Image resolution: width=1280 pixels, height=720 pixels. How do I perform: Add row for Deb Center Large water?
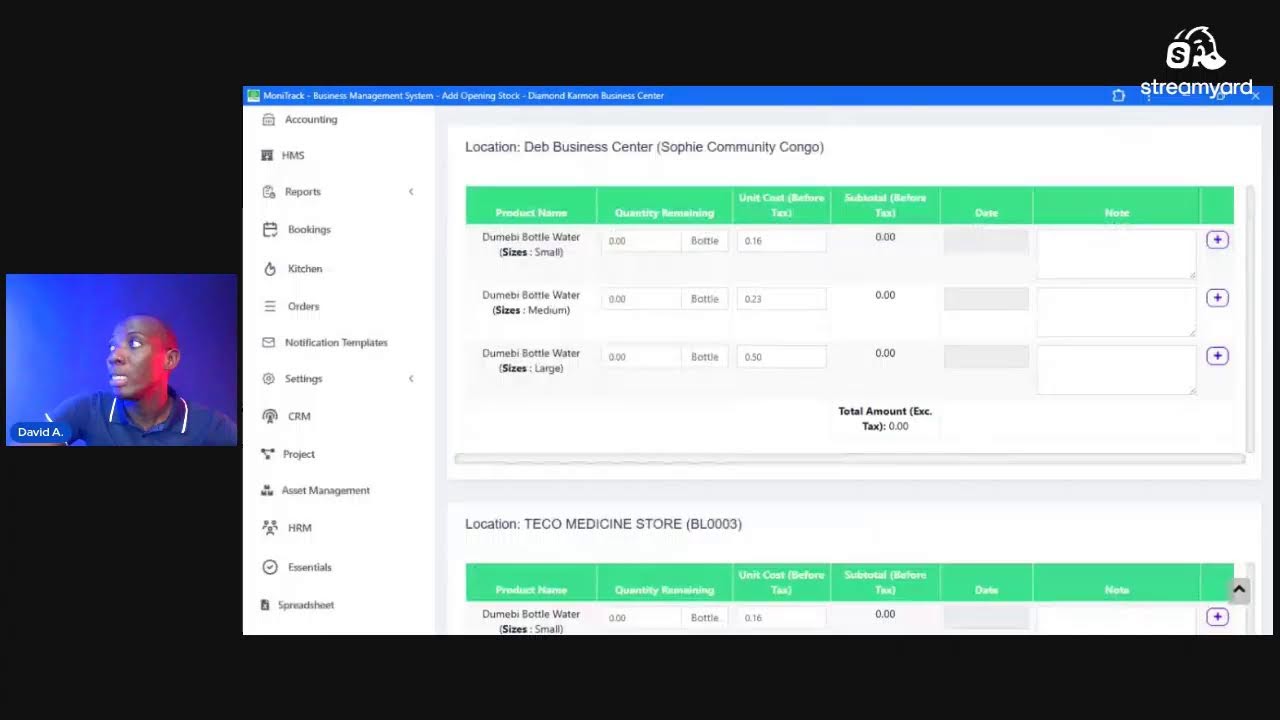click(1217, 356)
